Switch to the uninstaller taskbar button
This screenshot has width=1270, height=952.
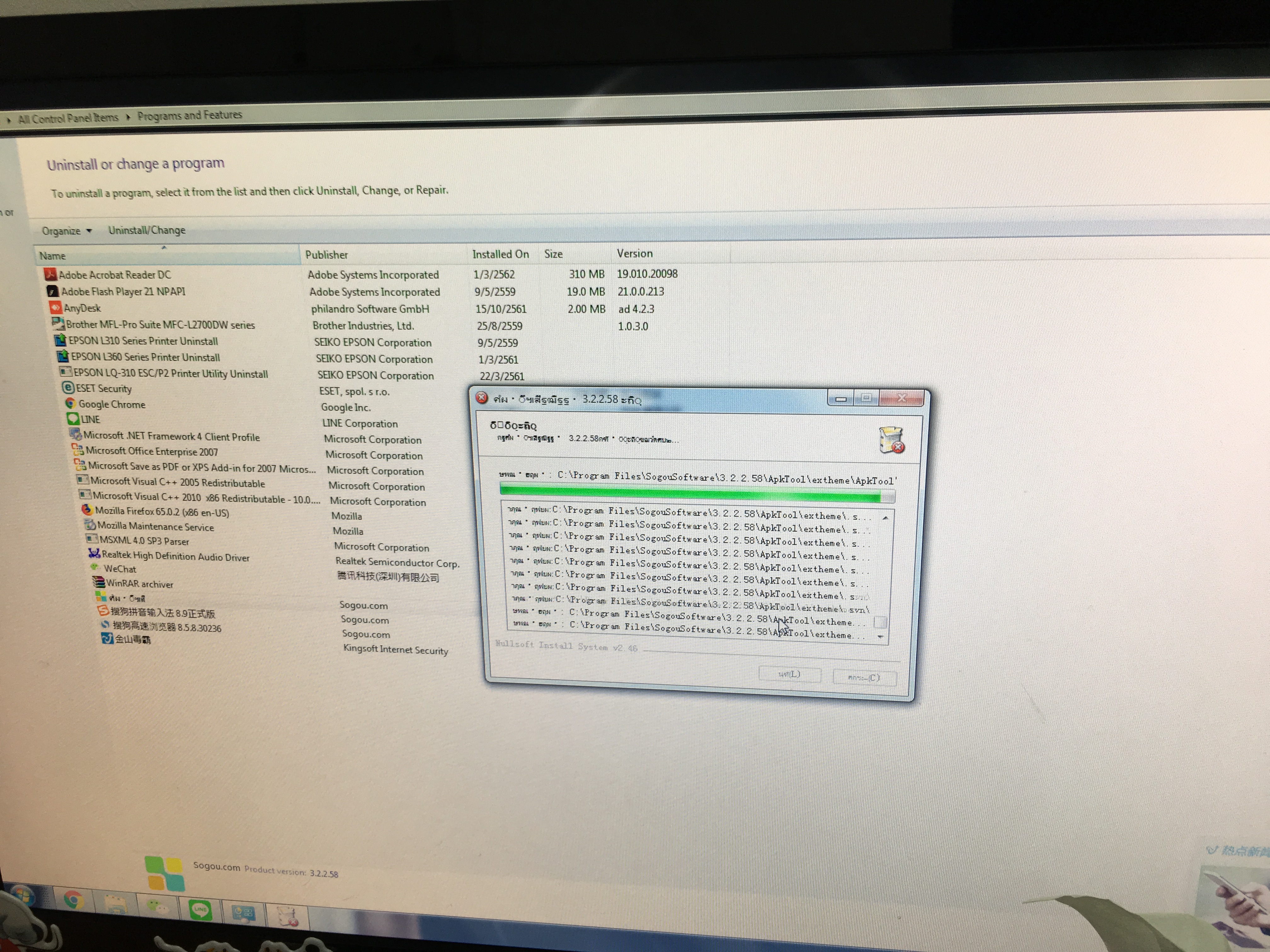(287, 916)
